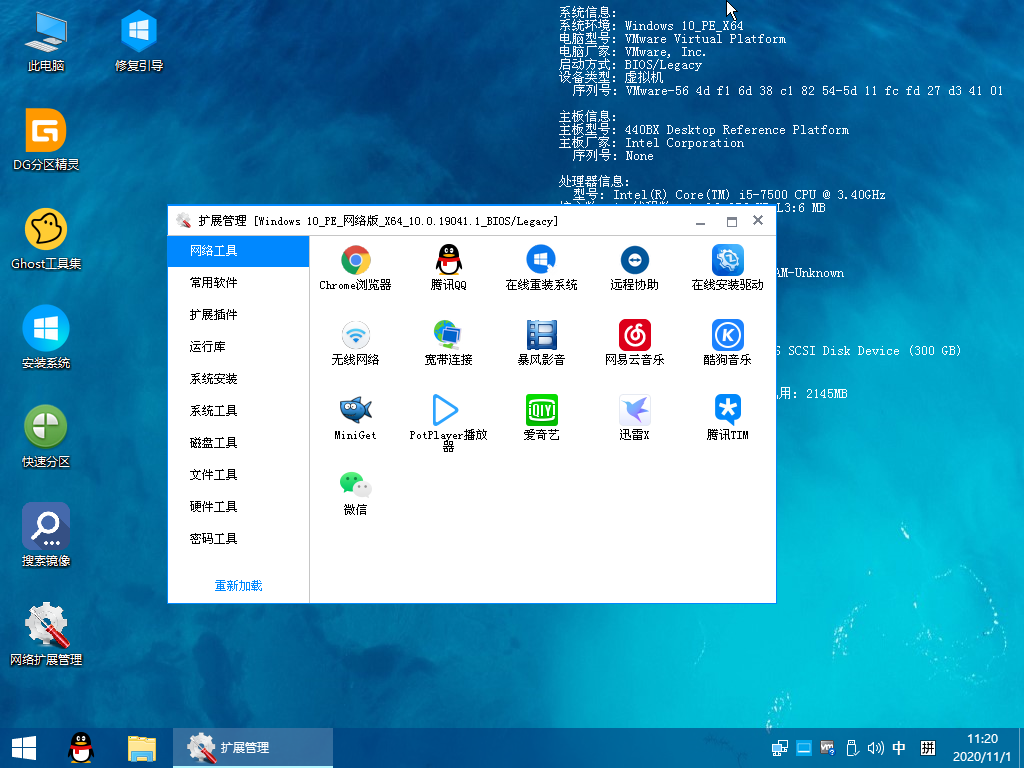Select 网络扩展管理 desktop icon
This screenshot has height=768, width=1024.
click(46, 635)
